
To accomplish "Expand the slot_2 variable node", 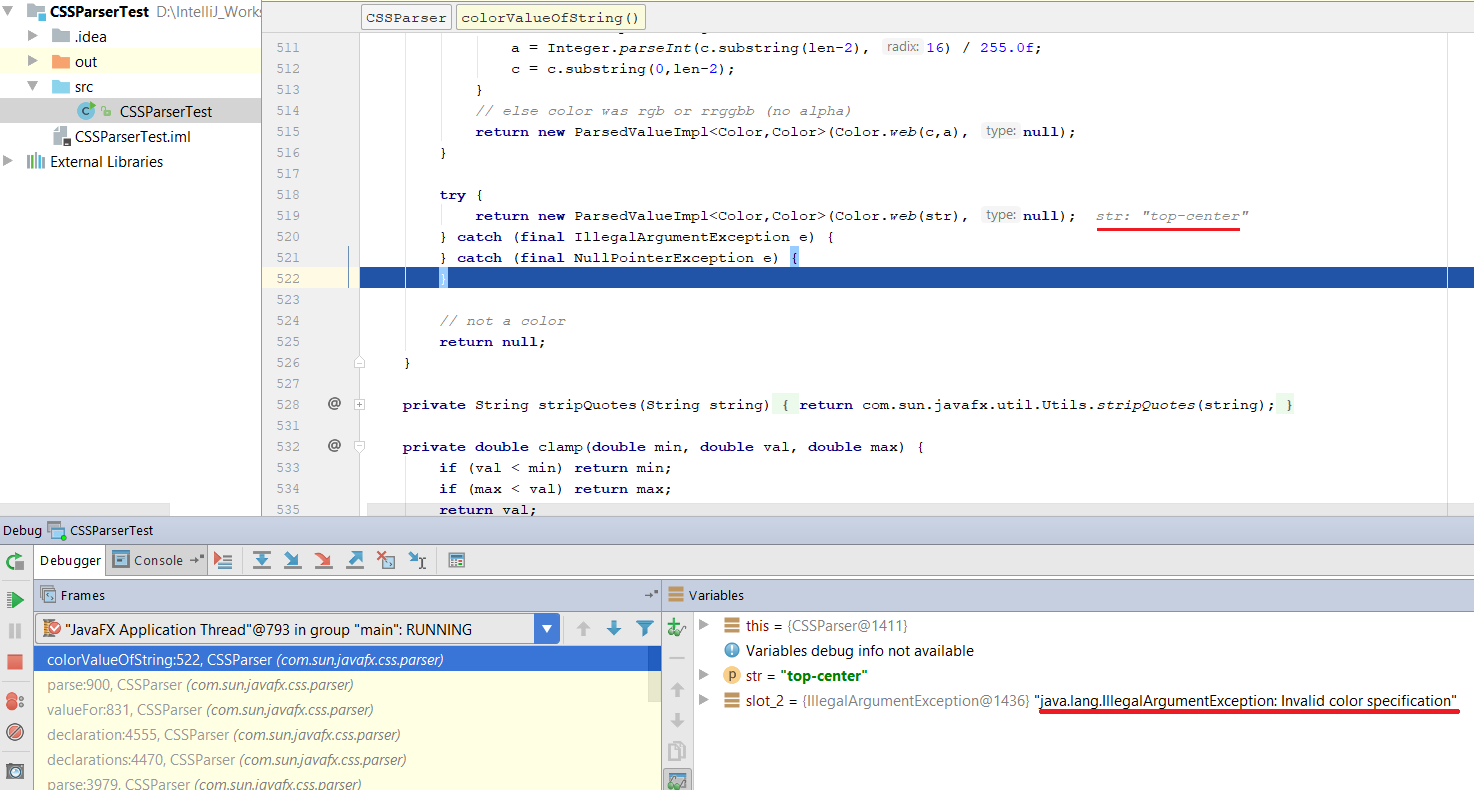I will (704, 701).
